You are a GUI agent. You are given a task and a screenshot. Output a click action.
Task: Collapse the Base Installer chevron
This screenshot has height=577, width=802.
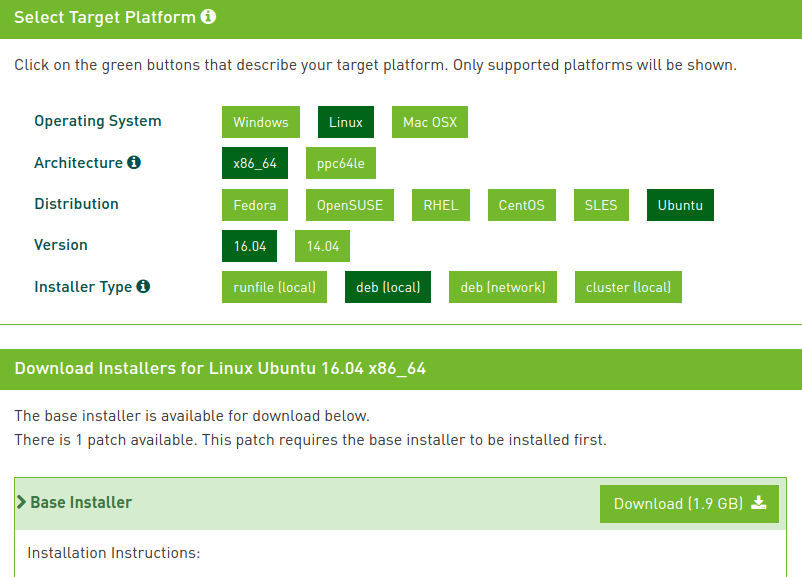[21, 502]
